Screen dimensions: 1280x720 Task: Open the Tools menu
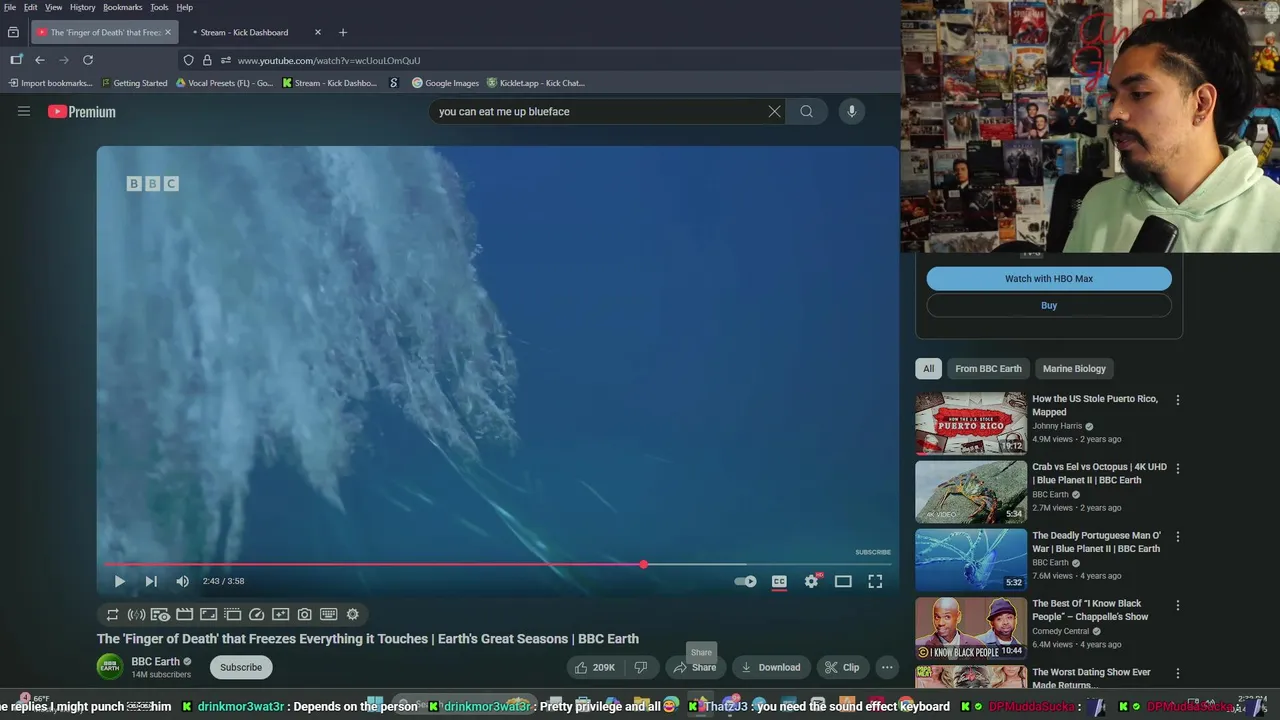[159, 7]
